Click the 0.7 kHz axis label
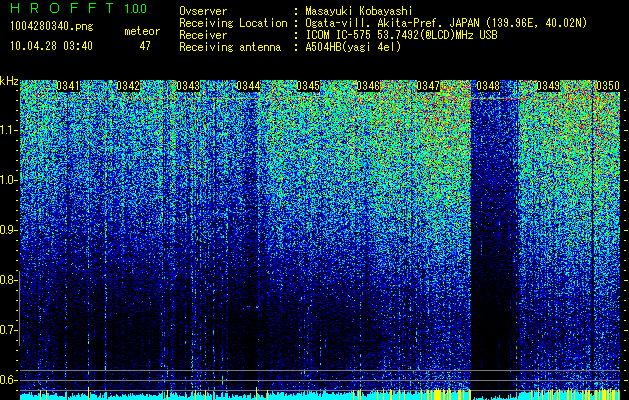This screenshot has width=629, height=400. tap(9, 330)
